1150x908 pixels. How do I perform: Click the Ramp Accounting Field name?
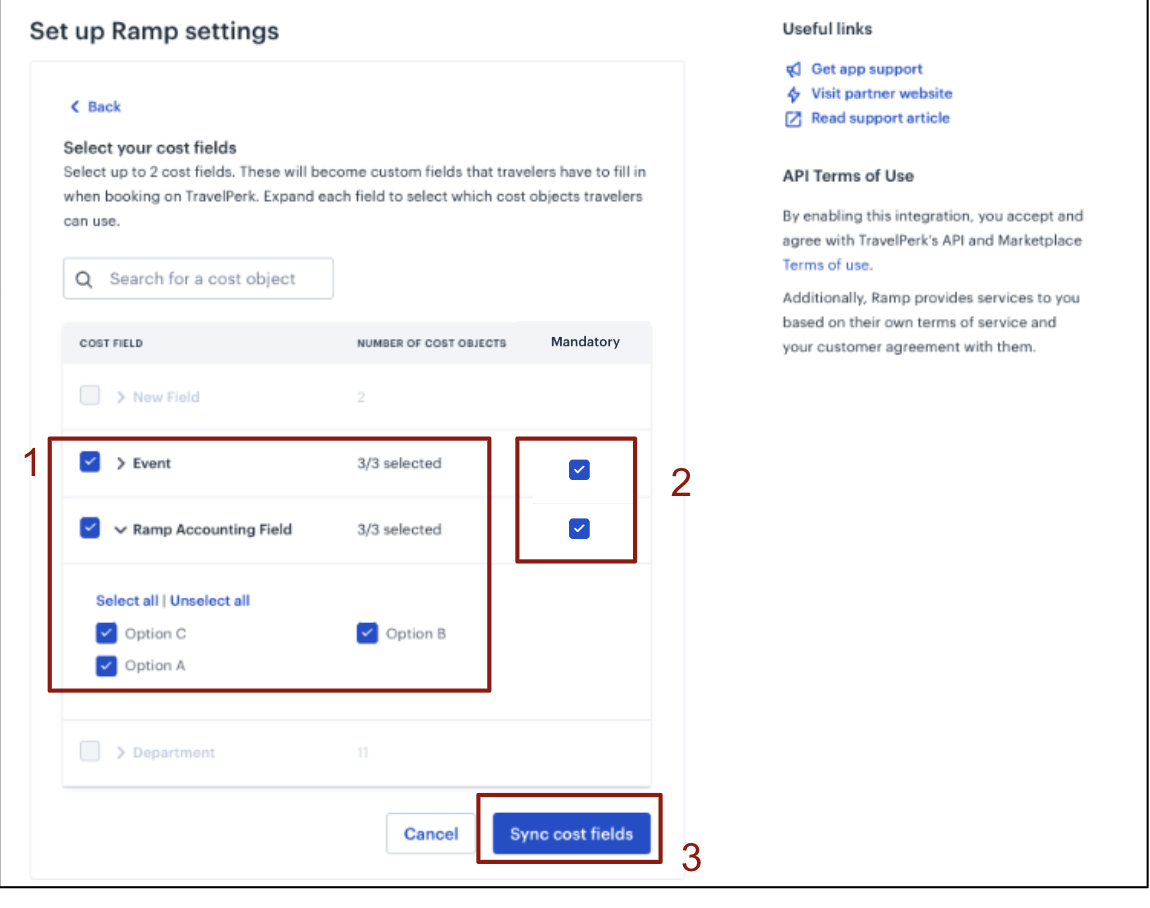coord(212,530)
